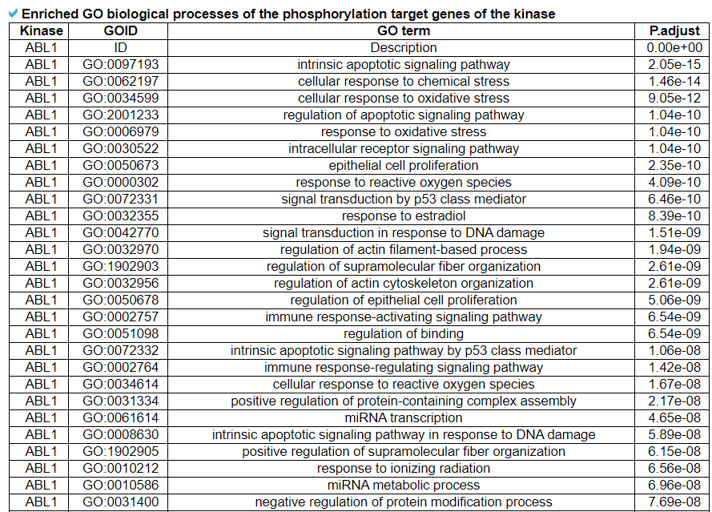
Task: Click the blue checkmark icon beside the section title
Action: (12, 14)
